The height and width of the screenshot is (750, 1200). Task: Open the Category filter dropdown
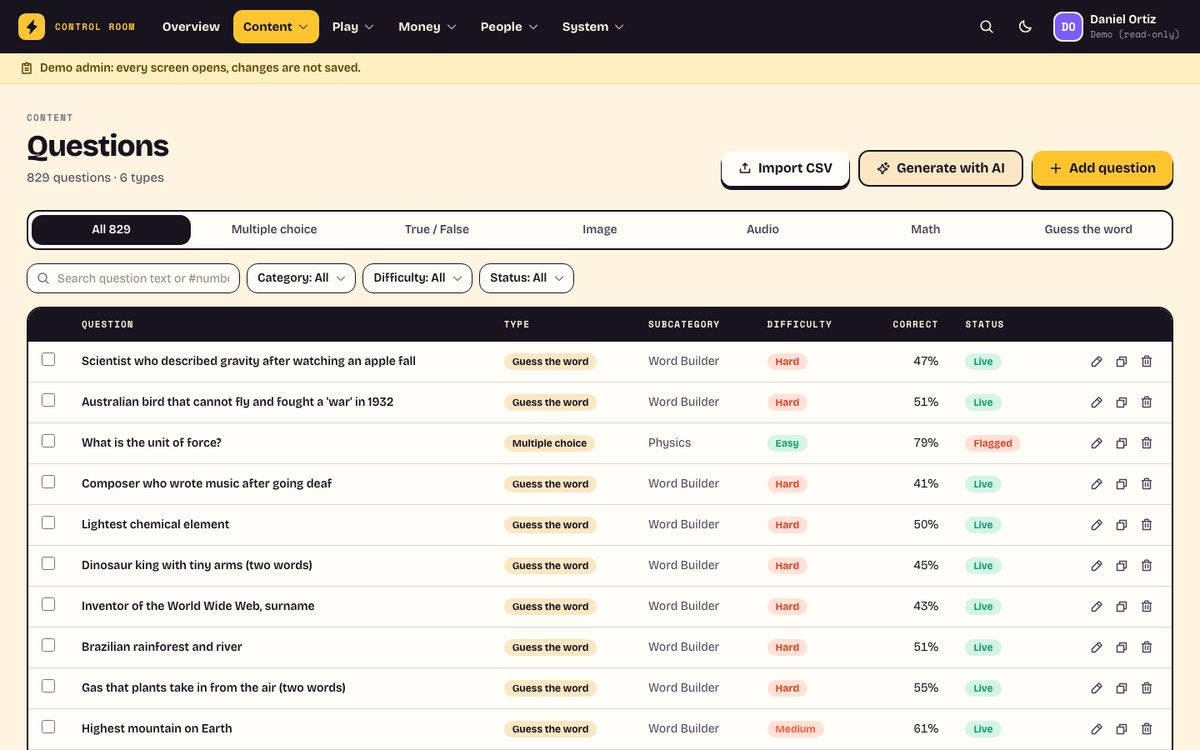[x=301, y=278]
